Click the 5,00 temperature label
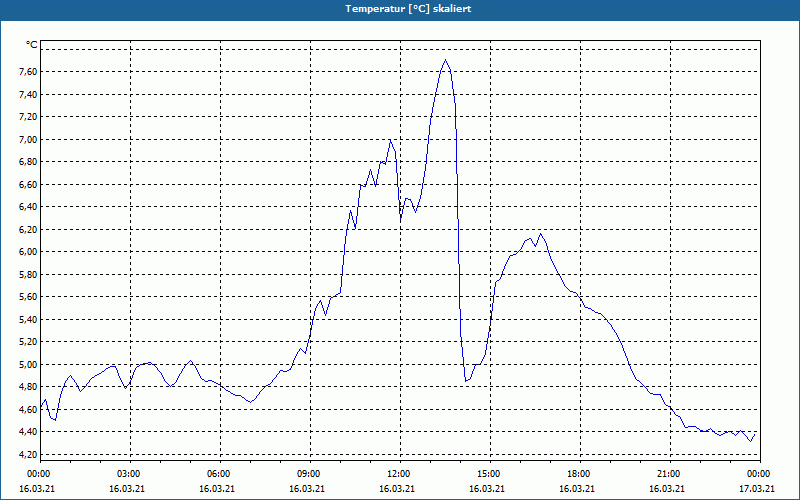 click(x=28, y=364)
